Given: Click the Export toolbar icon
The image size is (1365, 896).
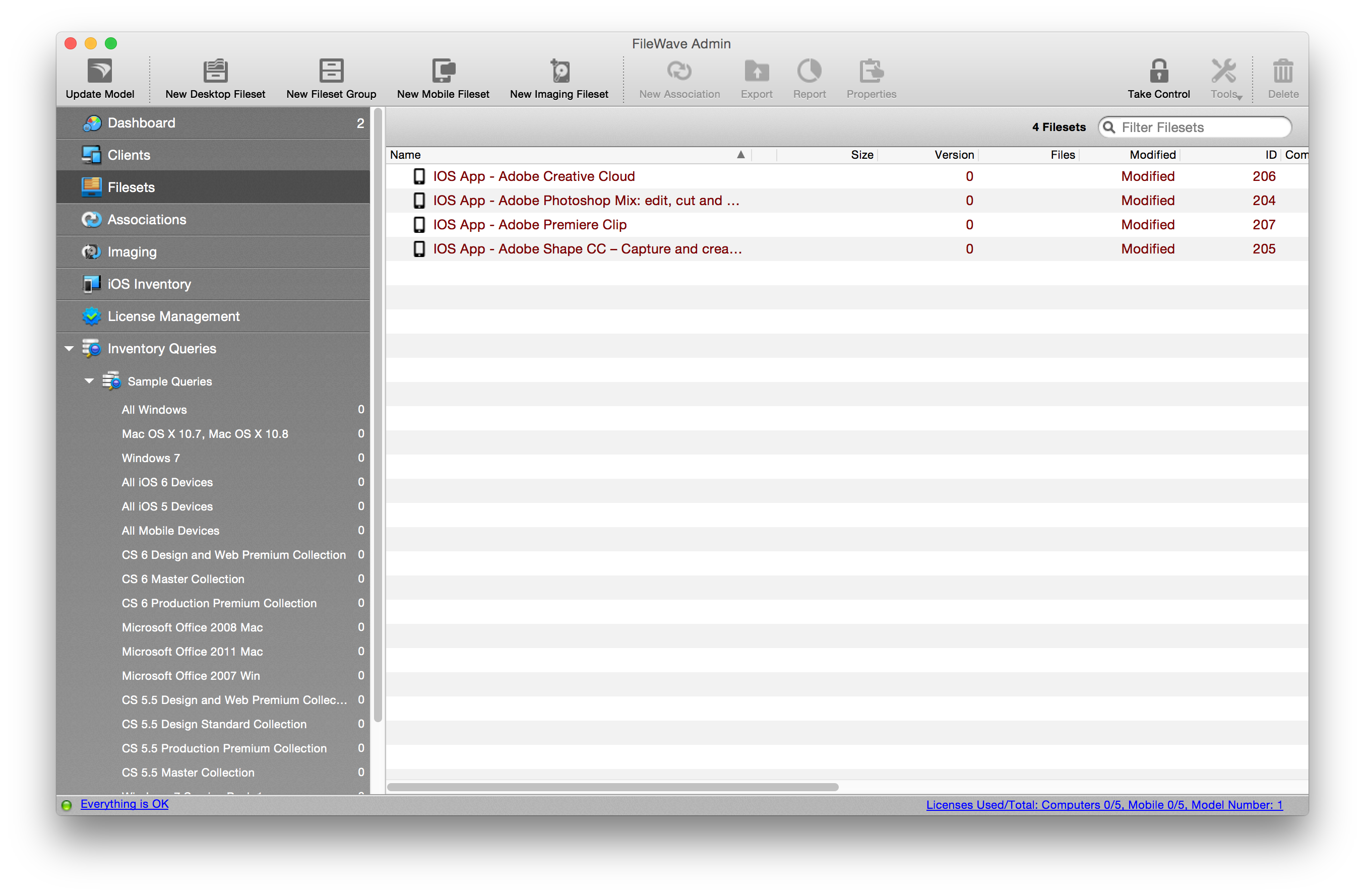Looking at the screenshot, I should click(757, 78).
